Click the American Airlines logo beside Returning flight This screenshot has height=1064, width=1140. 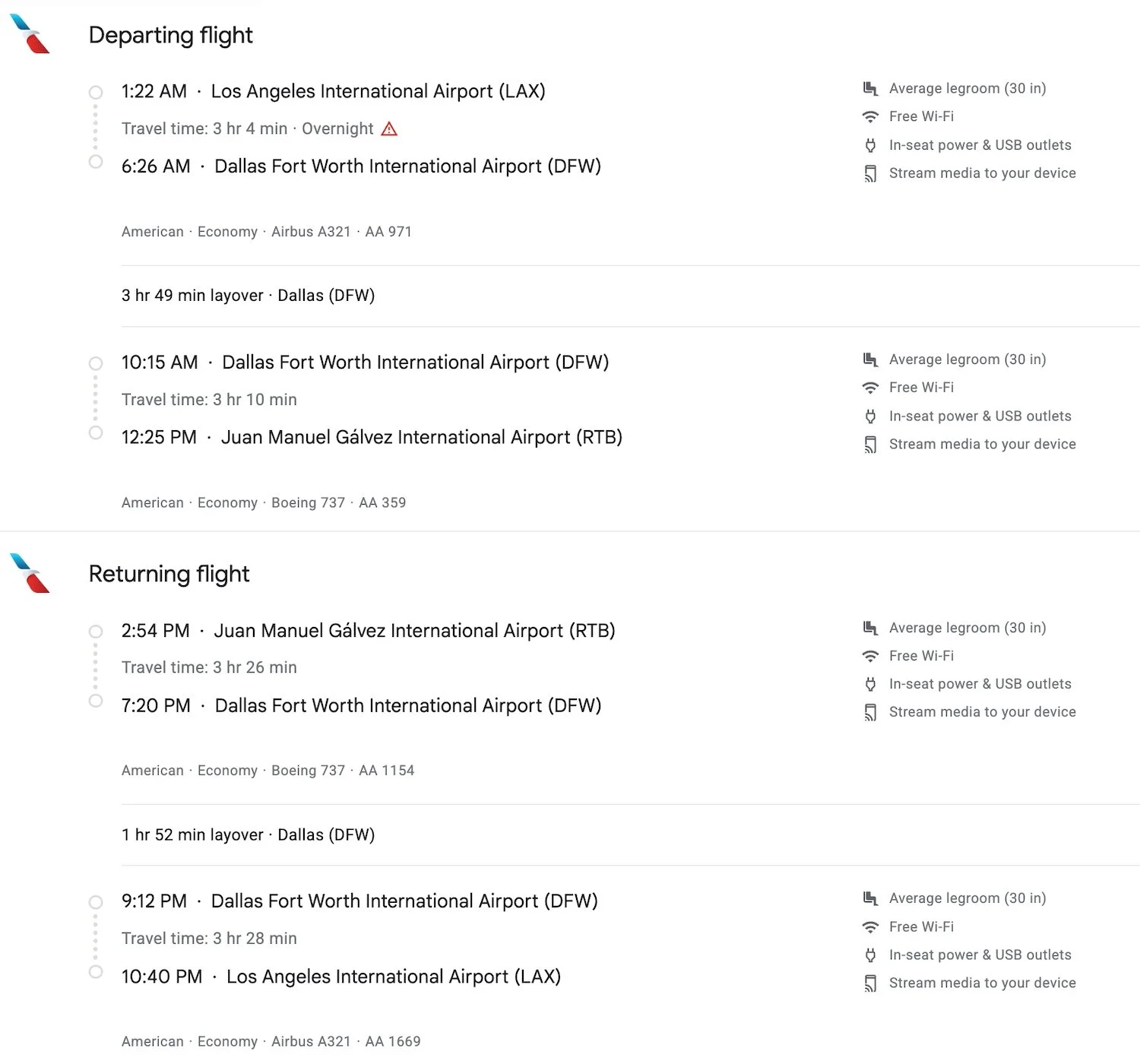30,573
